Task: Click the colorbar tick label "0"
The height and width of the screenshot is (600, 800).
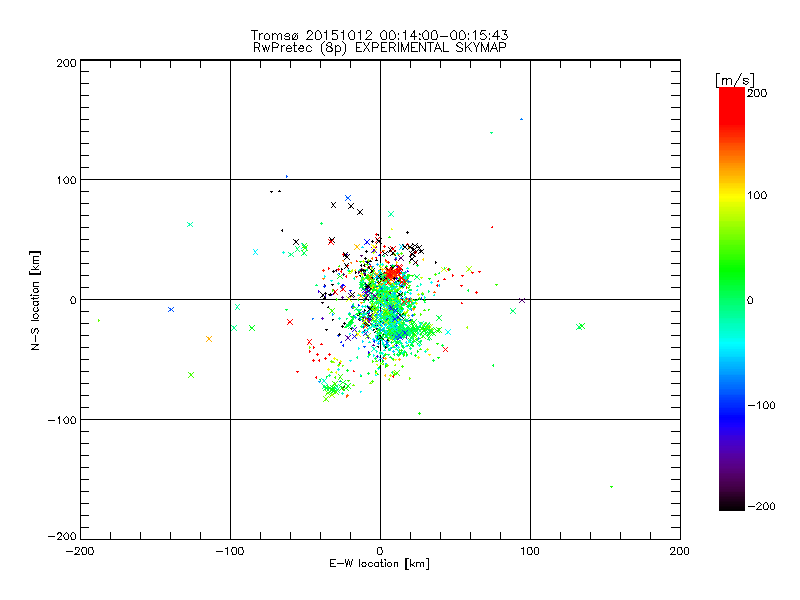Action: click(750, 300)
